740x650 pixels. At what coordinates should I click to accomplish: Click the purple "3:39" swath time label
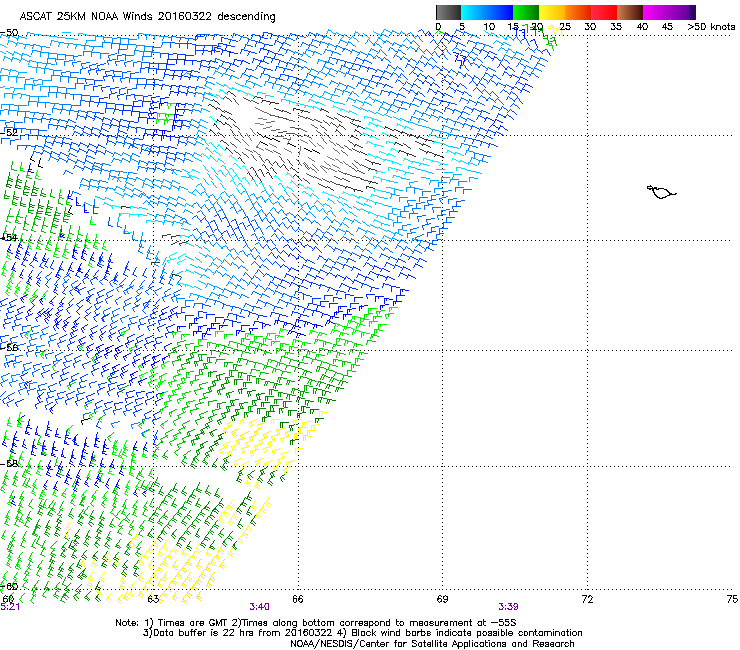point(508,607)
